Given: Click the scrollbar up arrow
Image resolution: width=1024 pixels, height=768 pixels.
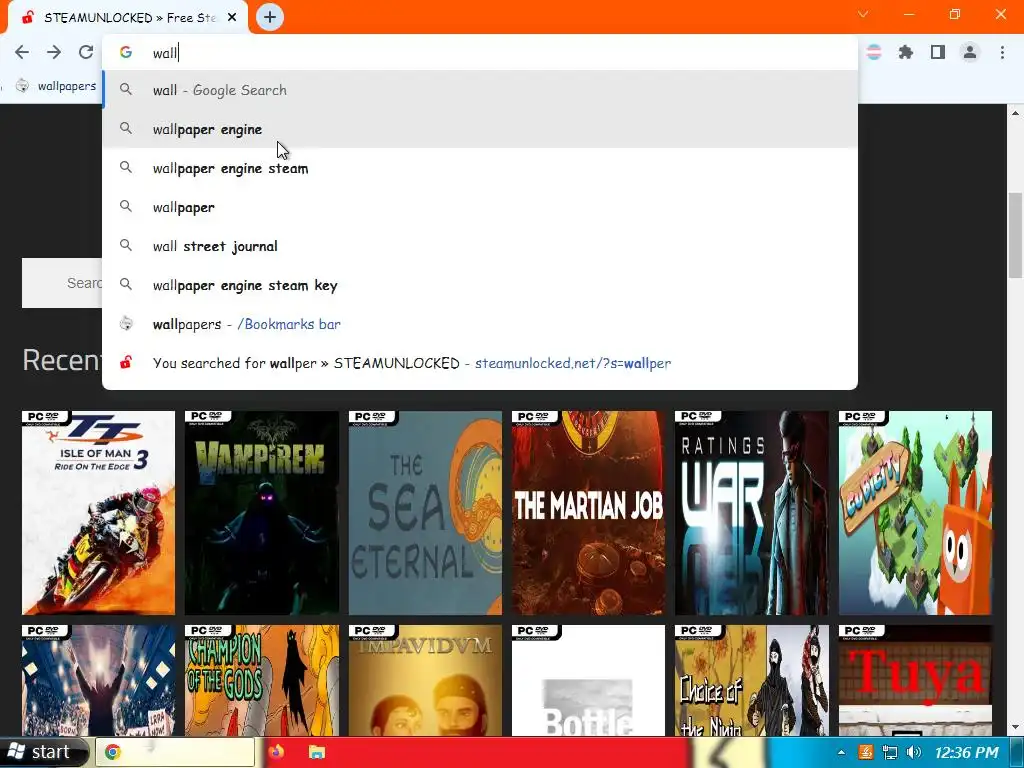Looking at the screenshot, I should [x=1015, y=112].
